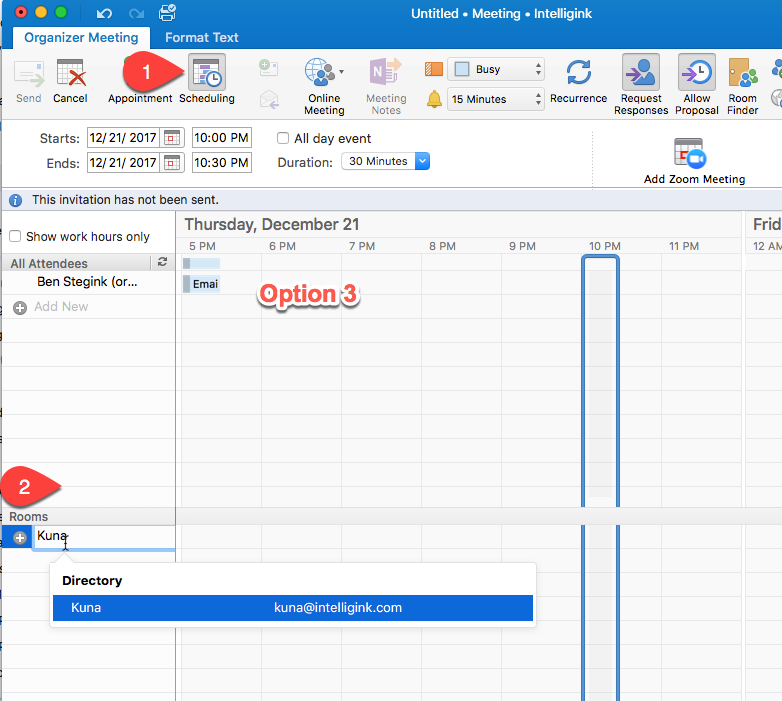Toggle Allow Proposal icon
The width and height of the screenshot is (782, 701).
click(697, 72)
